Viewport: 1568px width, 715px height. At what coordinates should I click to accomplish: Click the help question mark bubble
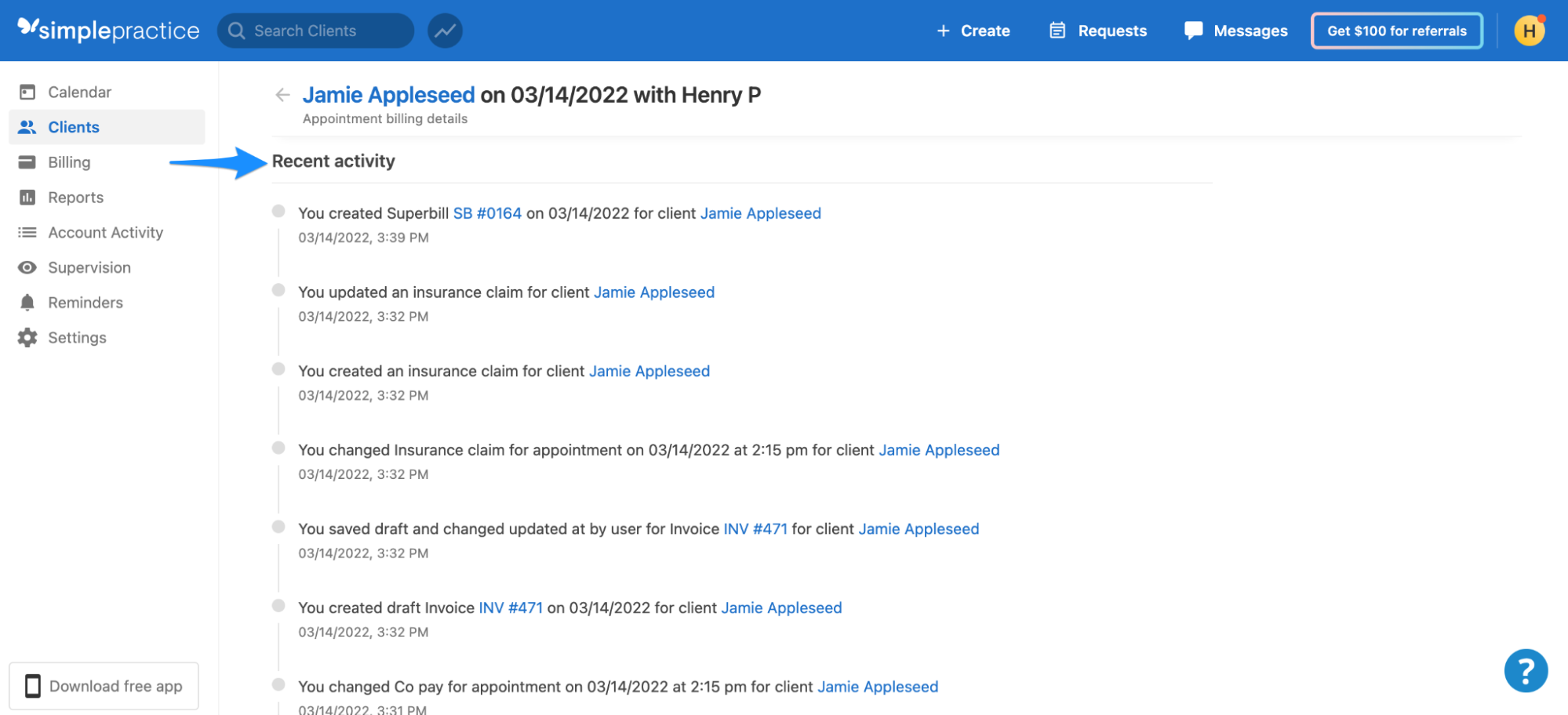point(1525,670)
